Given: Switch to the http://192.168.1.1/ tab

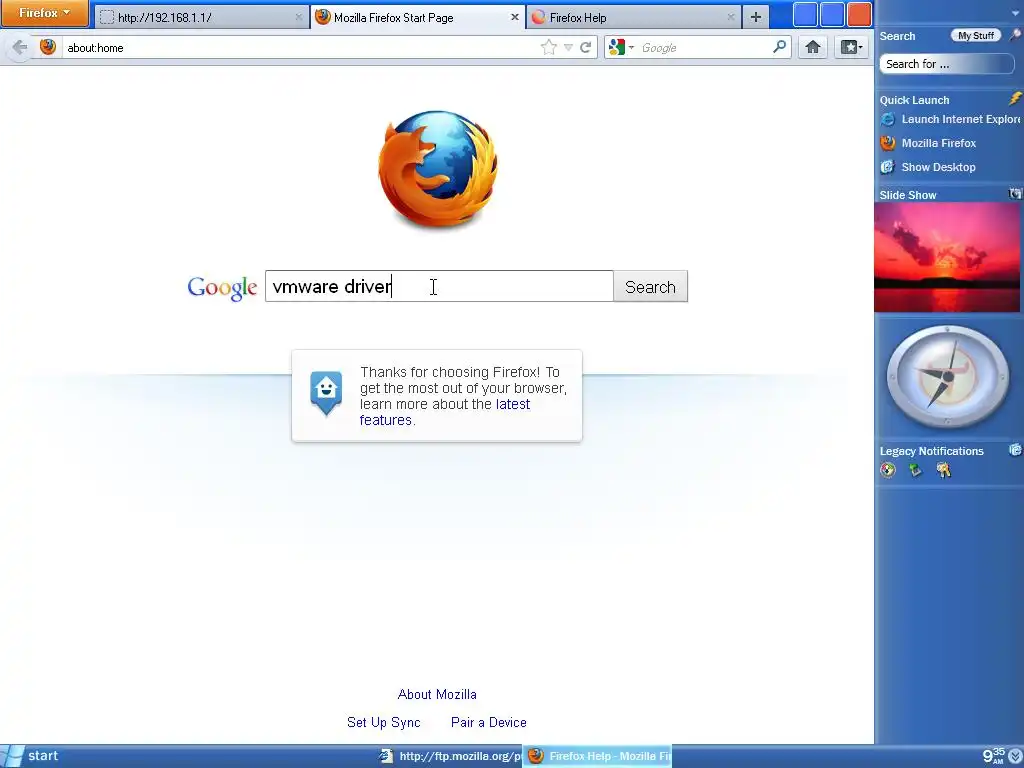Looking at the screenshot, I should [x=201, y=18].
